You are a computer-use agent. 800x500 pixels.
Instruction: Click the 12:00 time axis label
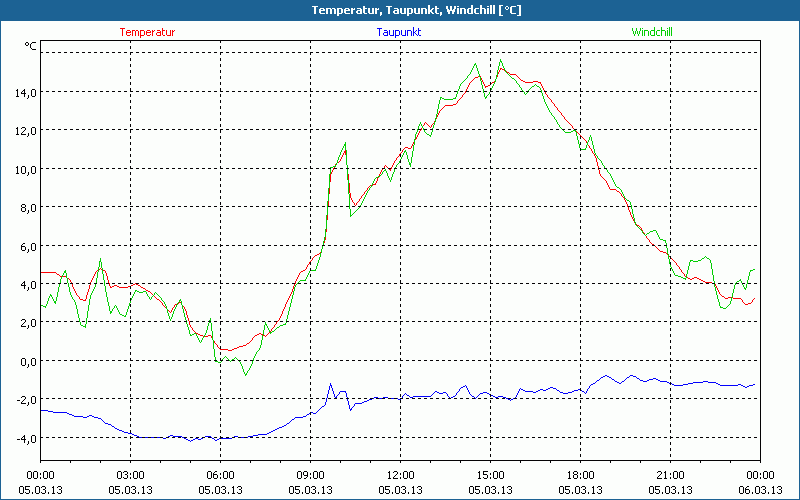tap(401, 476)
